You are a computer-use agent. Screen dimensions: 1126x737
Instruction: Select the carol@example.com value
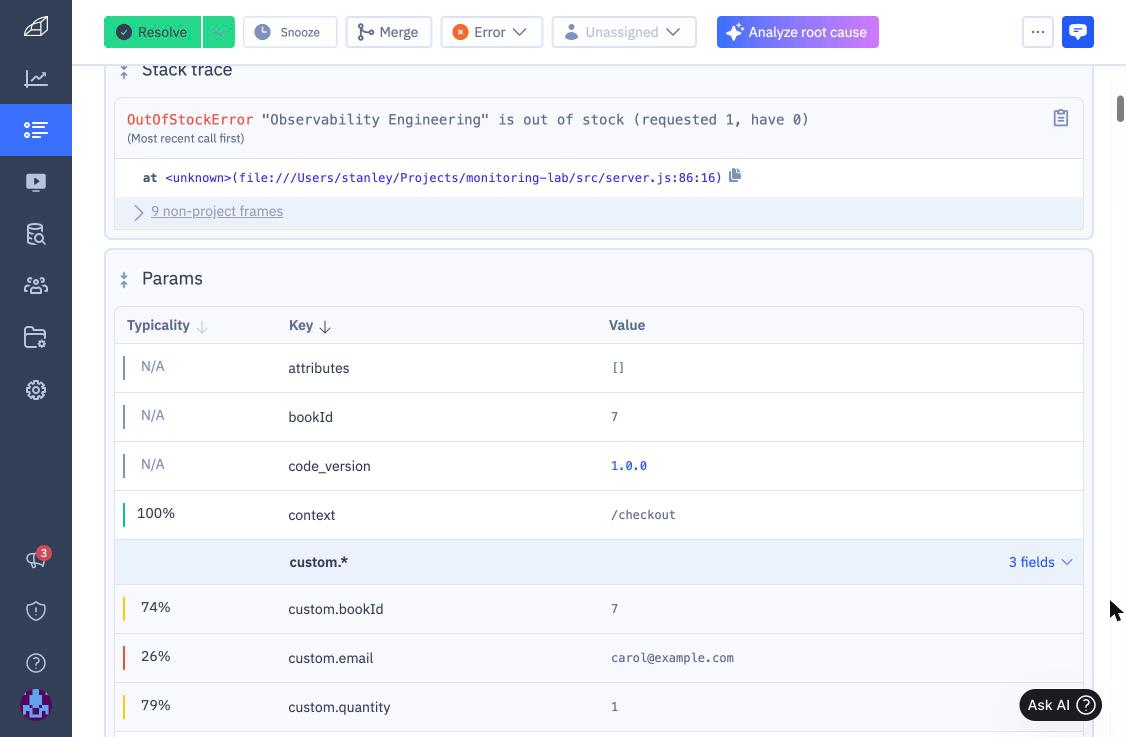pyautogui.click(x=672, y=658)
